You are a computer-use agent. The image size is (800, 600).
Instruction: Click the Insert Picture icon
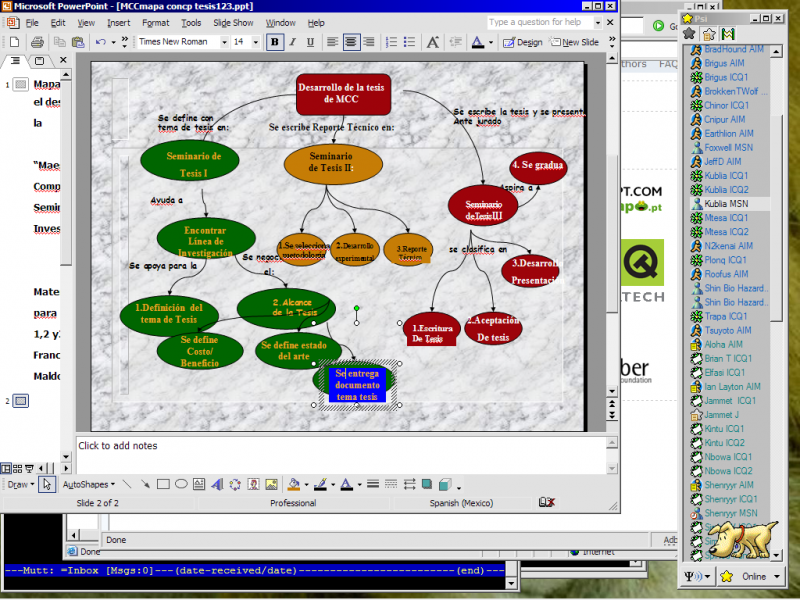271,484
